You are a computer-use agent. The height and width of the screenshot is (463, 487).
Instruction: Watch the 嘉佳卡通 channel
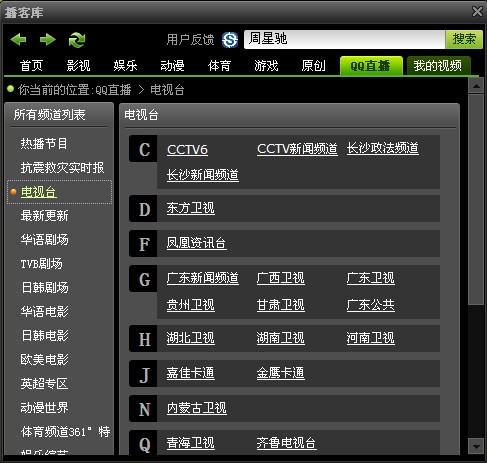191,373
